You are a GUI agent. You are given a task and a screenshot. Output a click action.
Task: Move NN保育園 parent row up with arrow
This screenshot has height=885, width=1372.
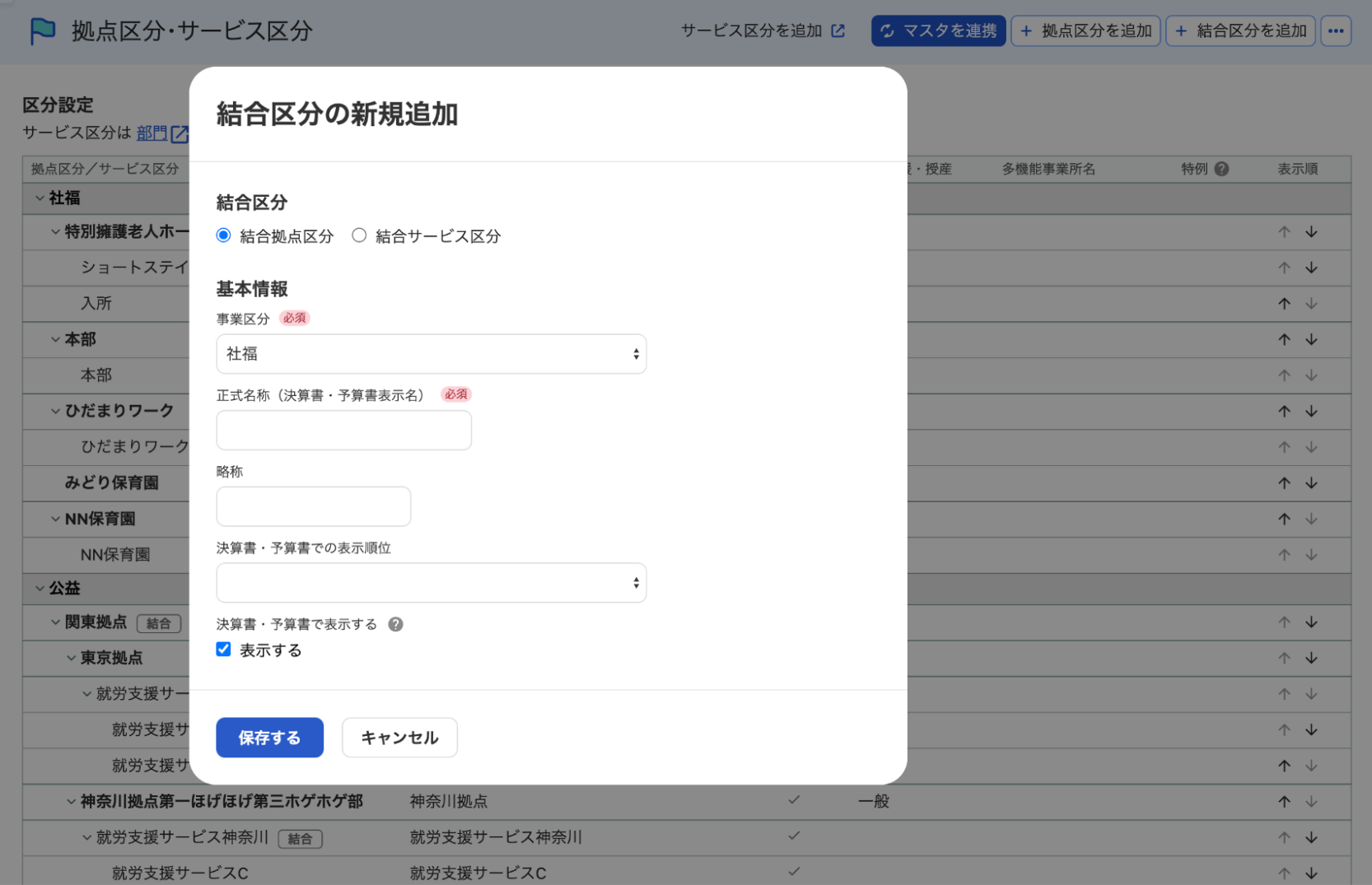1284,519
